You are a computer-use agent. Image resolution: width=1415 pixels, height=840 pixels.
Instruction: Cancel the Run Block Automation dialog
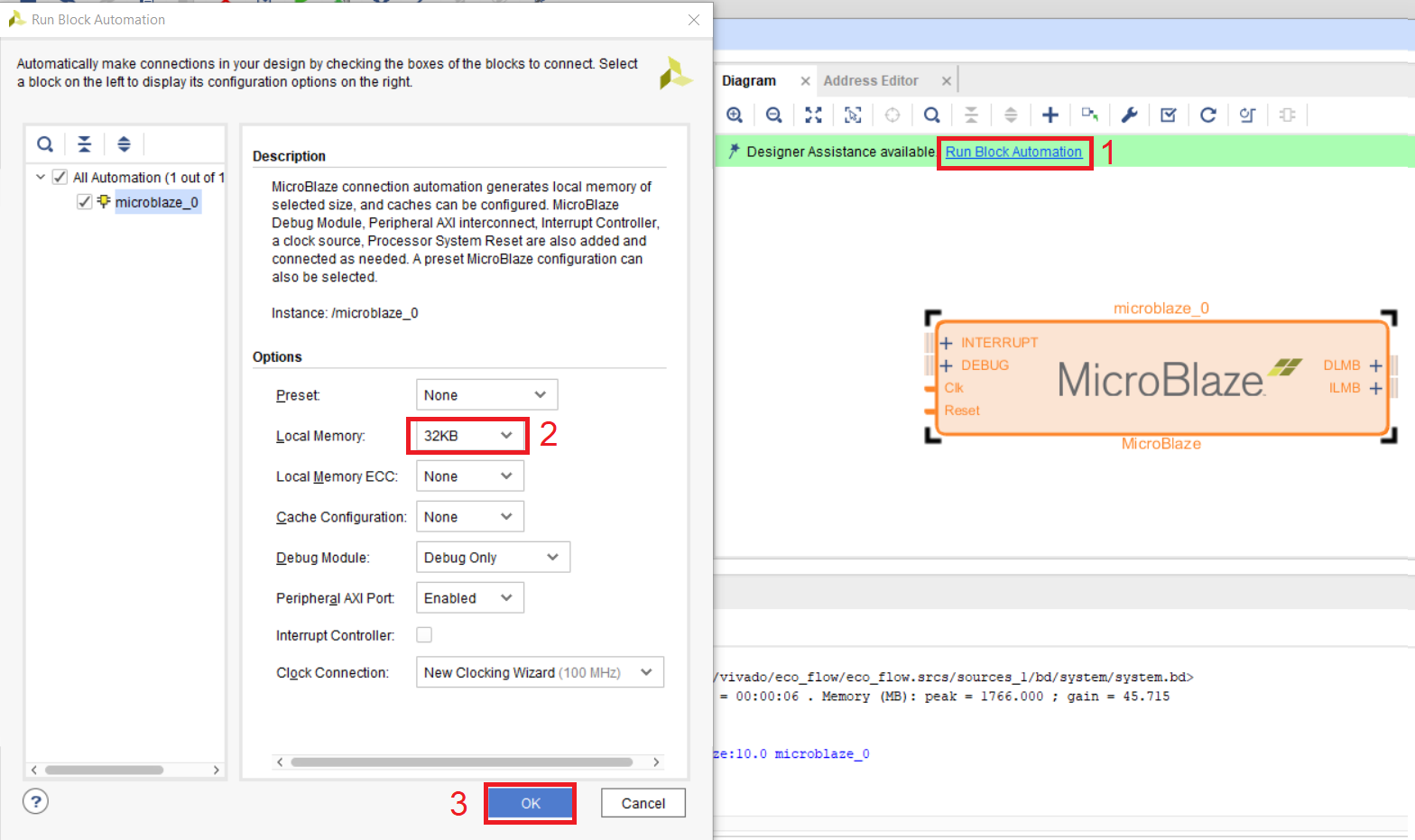point(643,803)
